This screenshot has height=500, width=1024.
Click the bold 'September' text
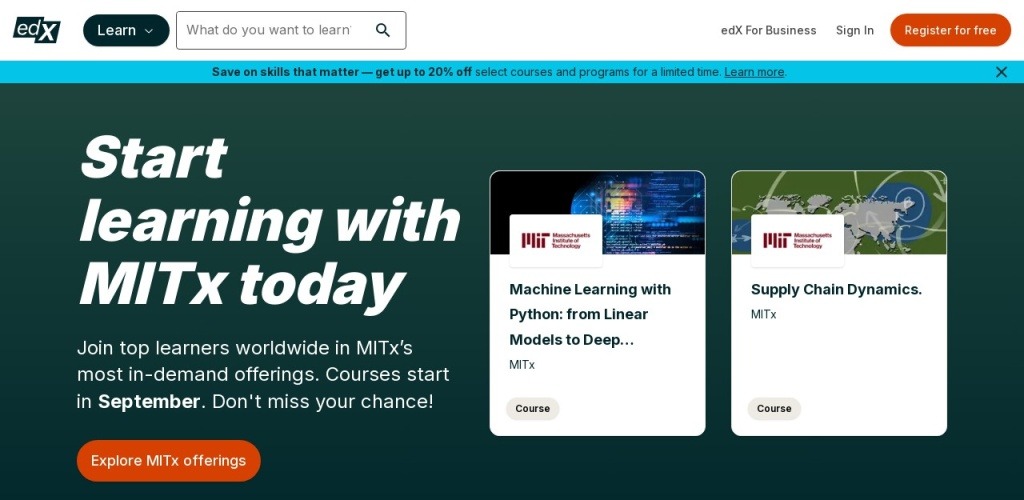point(149,401)
